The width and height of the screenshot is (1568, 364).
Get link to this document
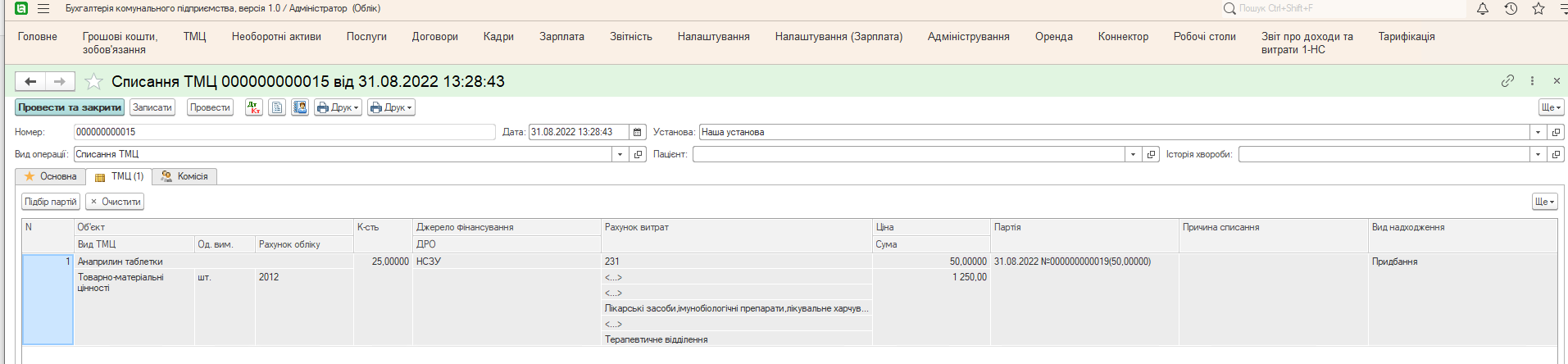1507,81
